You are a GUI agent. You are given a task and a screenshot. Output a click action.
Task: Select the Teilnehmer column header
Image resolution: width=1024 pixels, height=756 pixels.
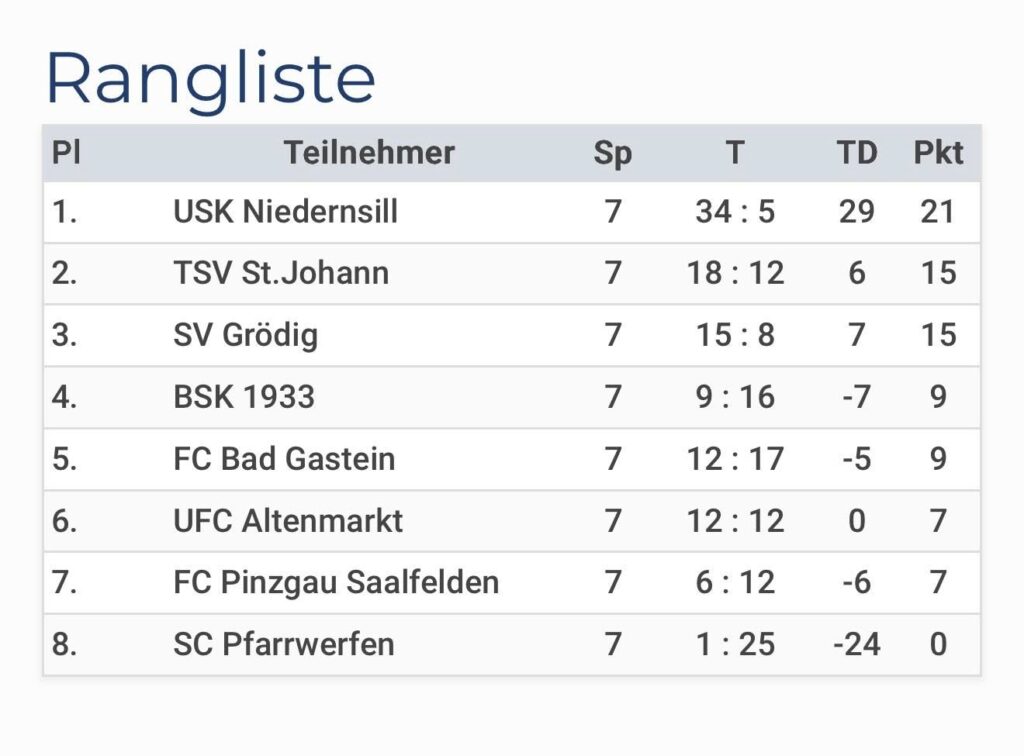[368, 153]
